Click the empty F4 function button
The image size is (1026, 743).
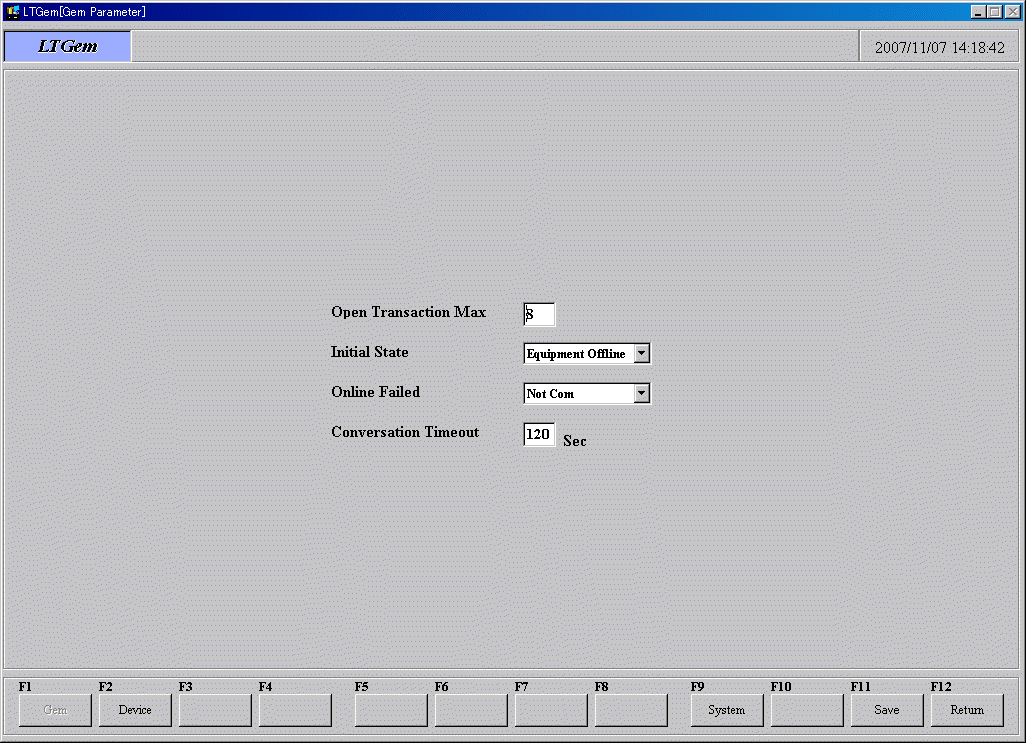295,710
